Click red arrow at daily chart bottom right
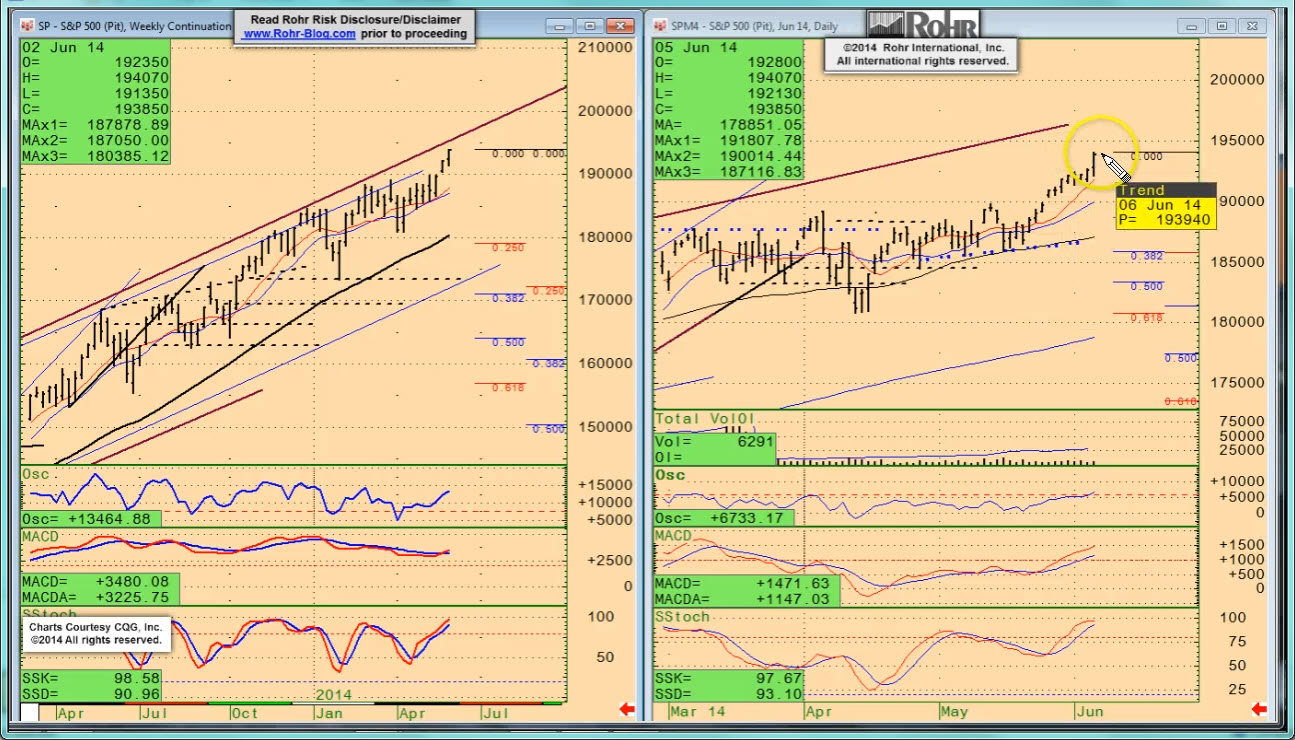Image resolution: width=1295 pixels, height=740 pixels. [x=1259, y=710]
